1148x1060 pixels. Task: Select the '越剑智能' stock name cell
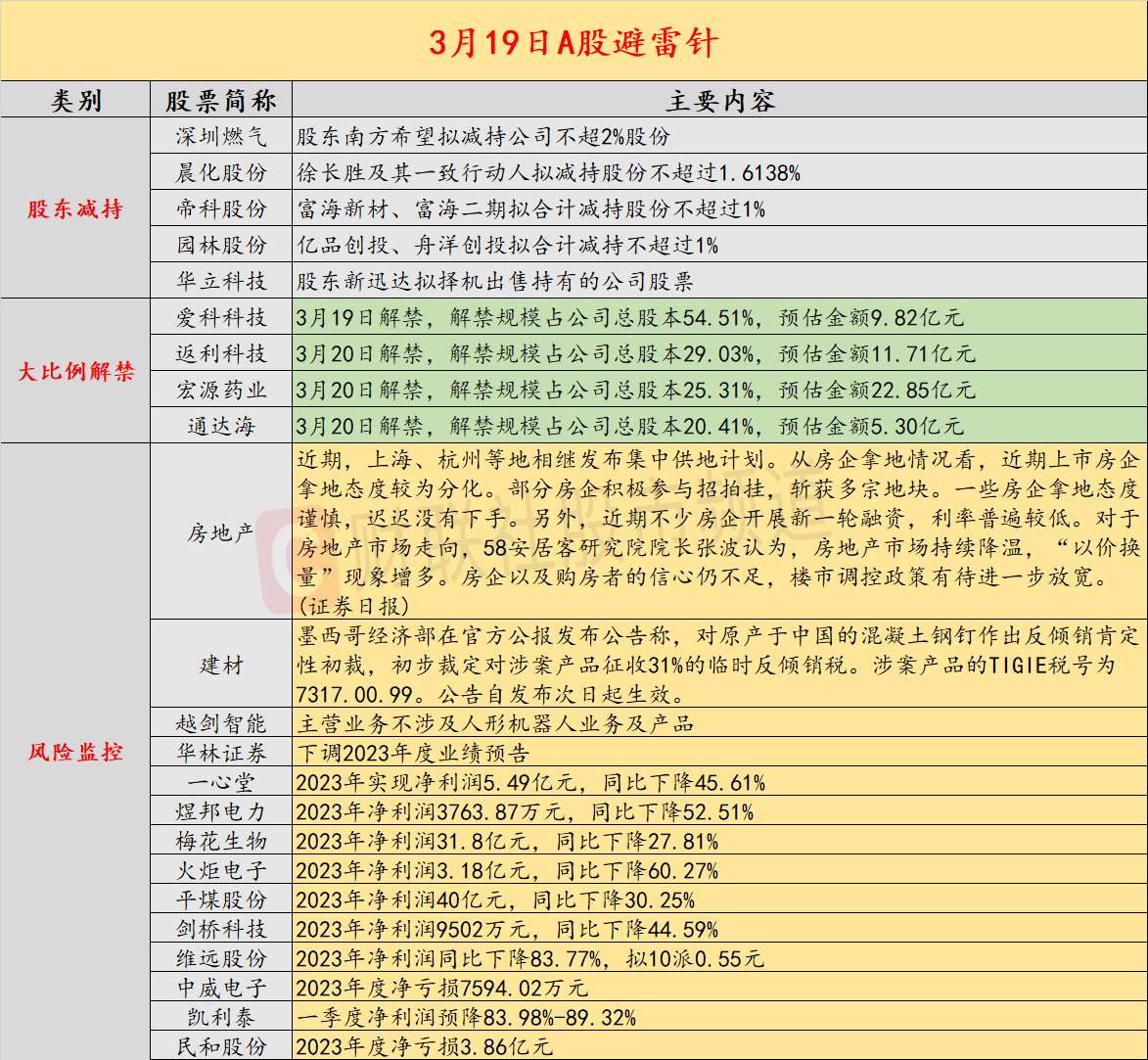[x=221, y=723]
